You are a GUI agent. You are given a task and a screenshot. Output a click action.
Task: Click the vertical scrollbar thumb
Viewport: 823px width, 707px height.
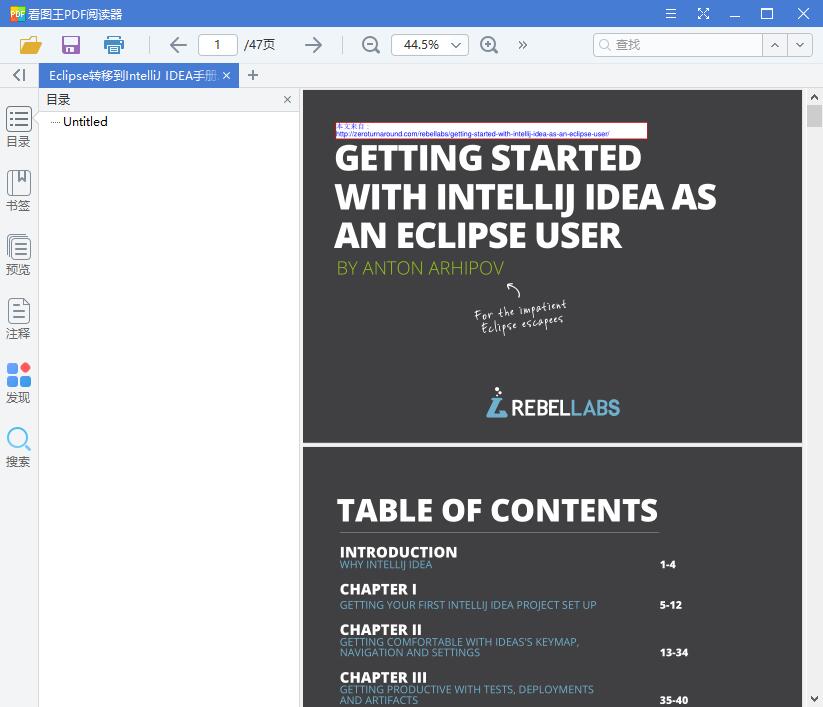click(x=814, y=116)
